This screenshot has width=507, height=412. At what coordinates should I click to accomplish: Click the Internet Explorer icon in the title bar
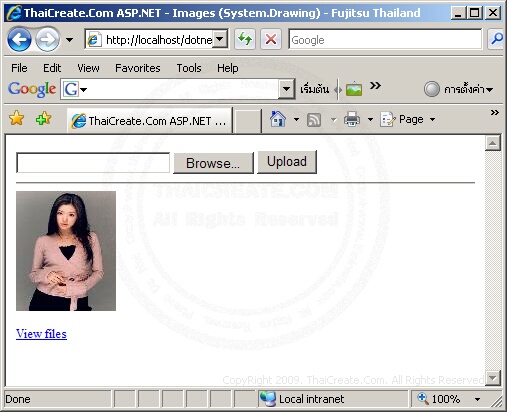(x=14, y=13)
